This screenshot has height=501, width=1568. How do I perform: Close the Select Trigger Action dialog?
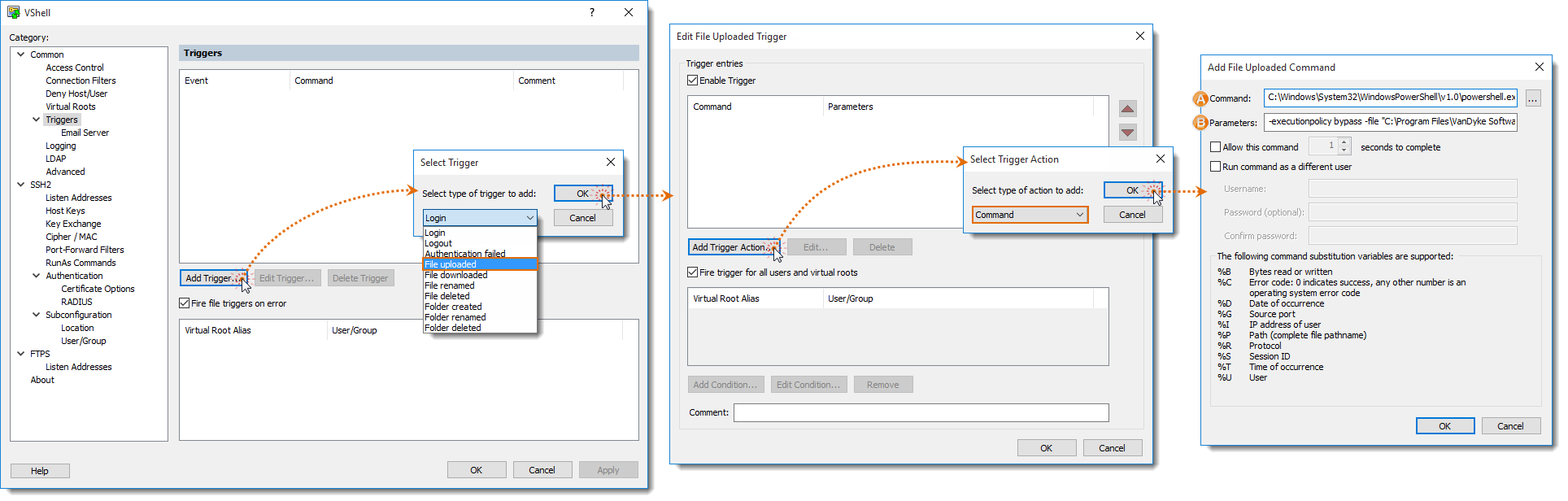coord(1160,159)
